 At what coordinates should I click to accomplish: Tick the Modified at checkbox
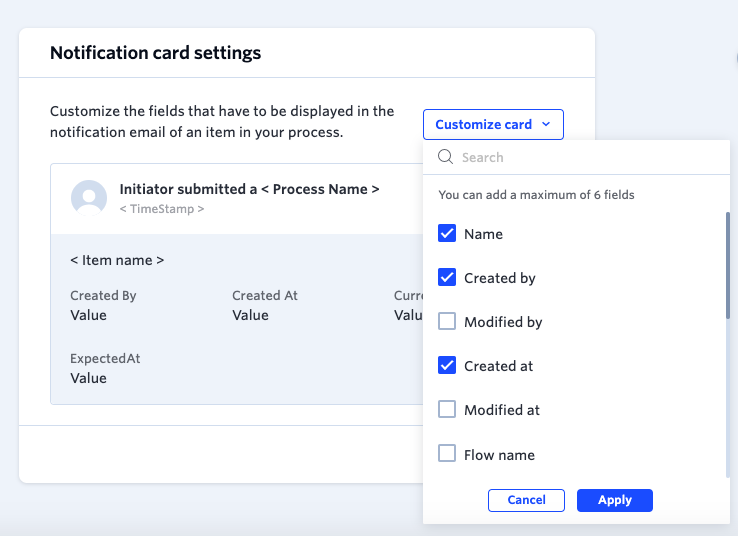point(447,410)
